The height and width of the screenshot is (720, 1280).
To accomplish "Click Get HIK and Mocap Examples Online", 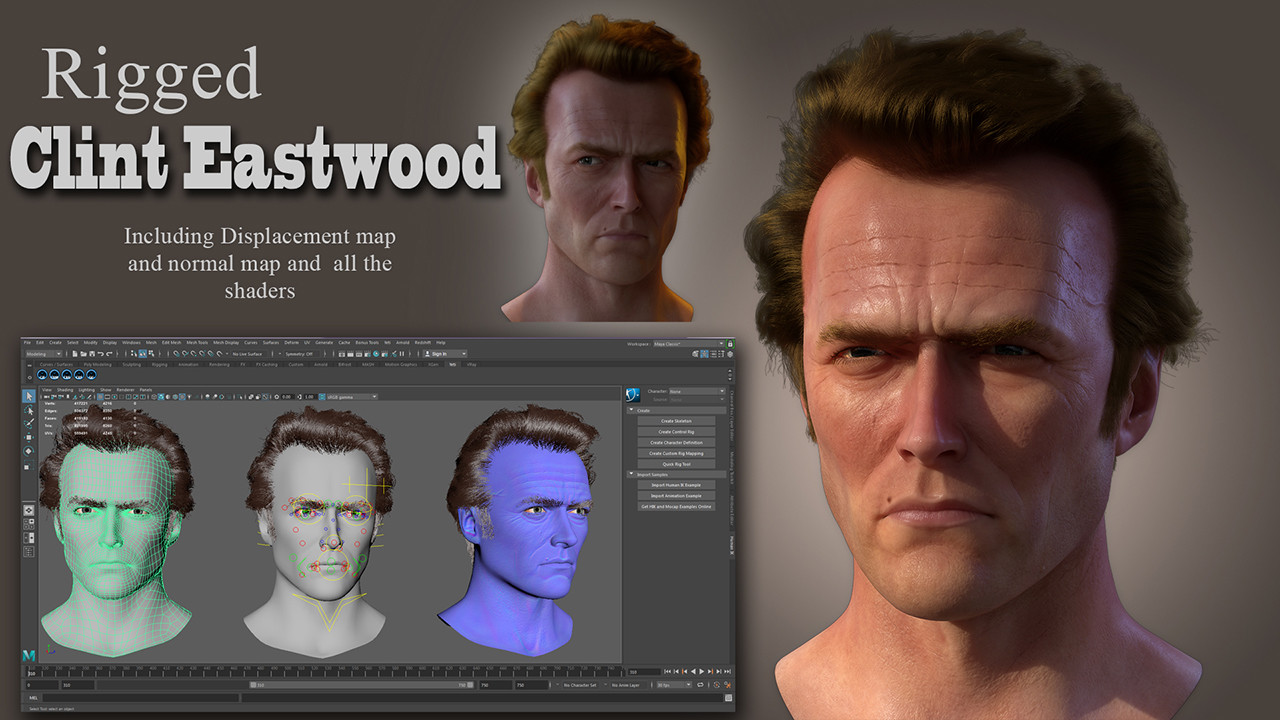I will [x=677, y=506].
